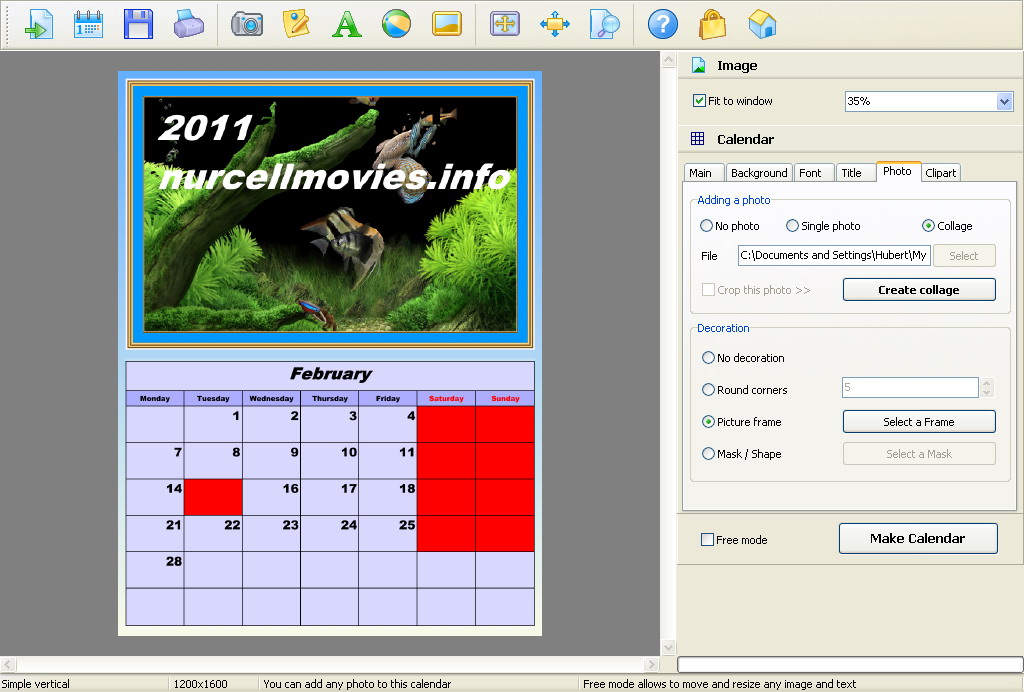Click the Sunday column header
1024x692 pixels.
[505, 398]
